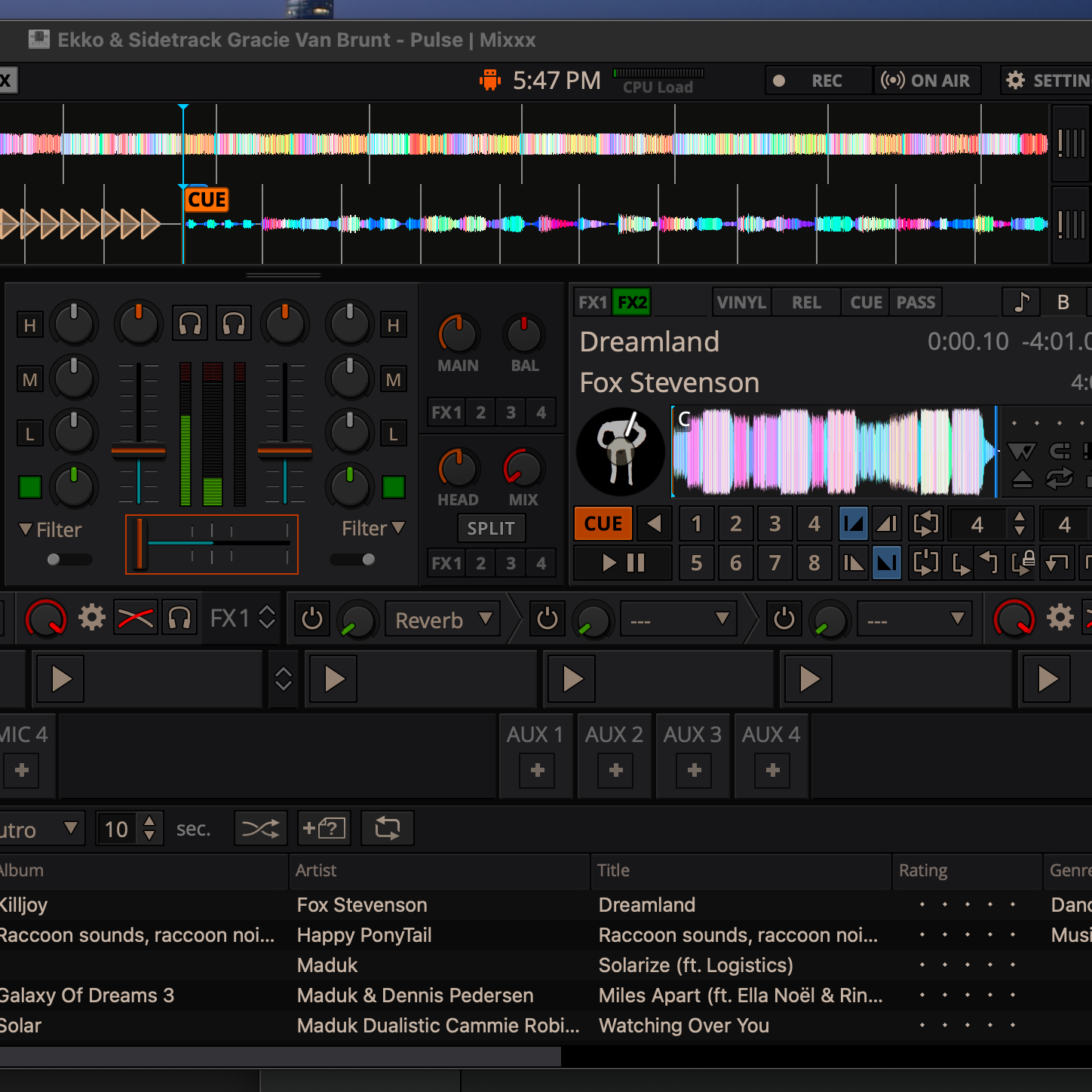The image size is (1092, 1092).
Task: Open the FX1 unit settings gear
Action: pyautogui.click(x=92, y=618)
